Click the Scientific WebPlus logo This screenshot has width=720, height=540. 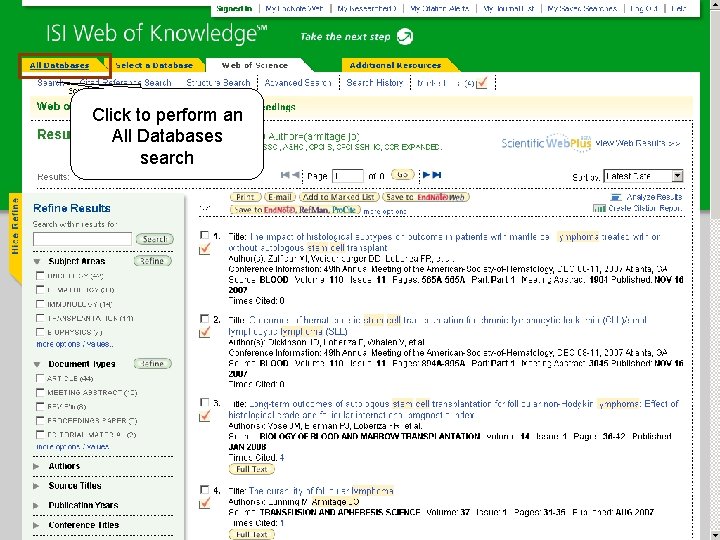[x=546, y=143]
